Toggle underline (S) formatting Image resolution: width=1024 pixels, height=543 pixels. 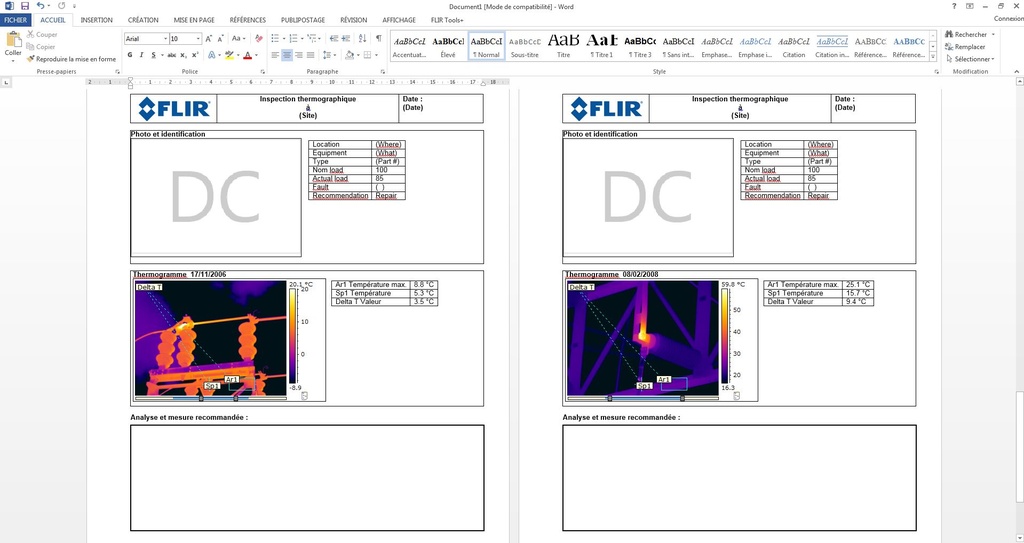click(x=153, y=56)
